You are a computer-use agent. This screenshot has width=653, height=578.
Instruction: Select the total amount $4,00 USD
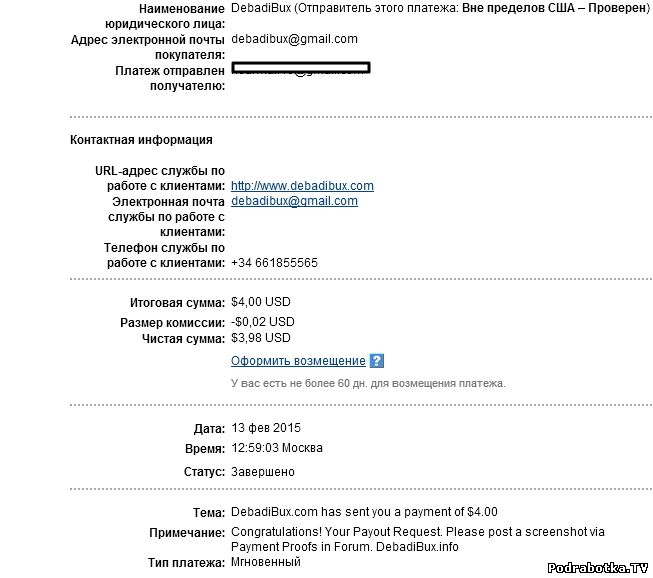260,302
